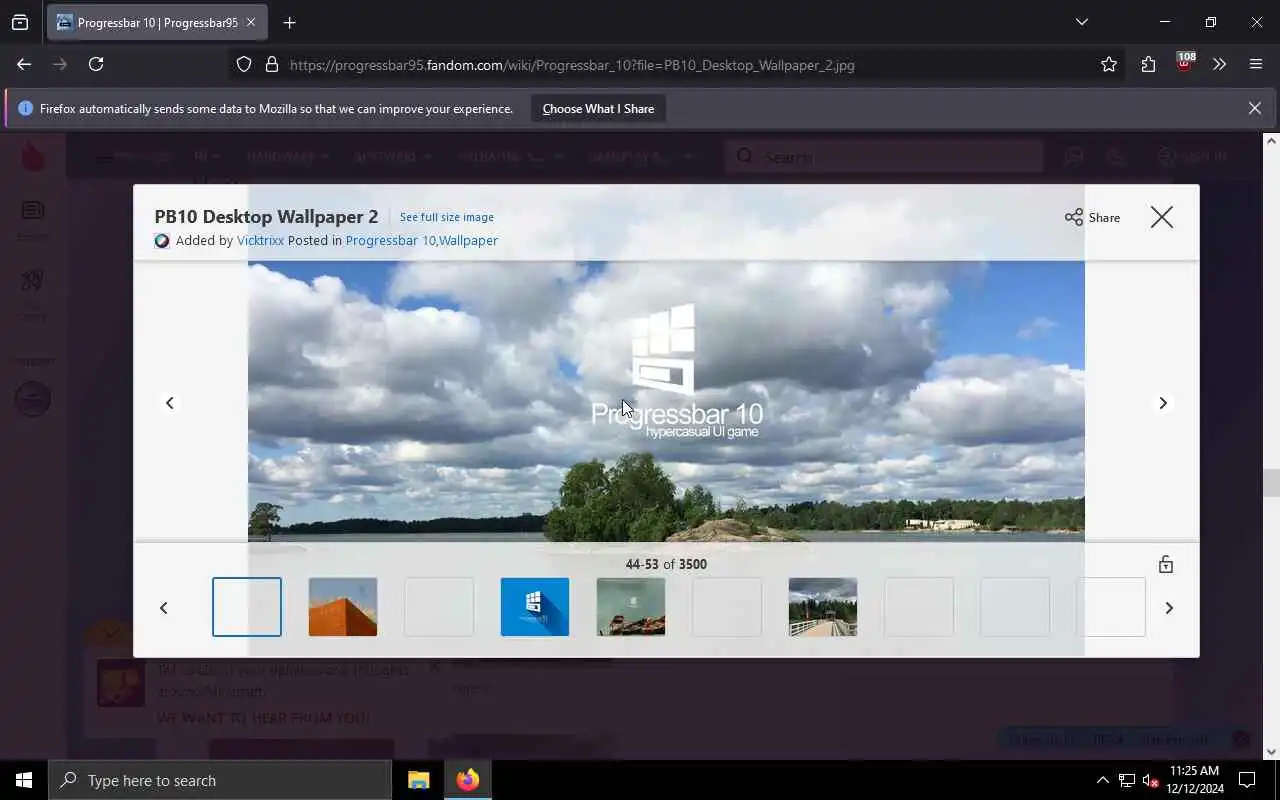The height and width of the screenshot is (800, 1280).
Task: Open See full size image link
Action: click(x=447, y=217)
